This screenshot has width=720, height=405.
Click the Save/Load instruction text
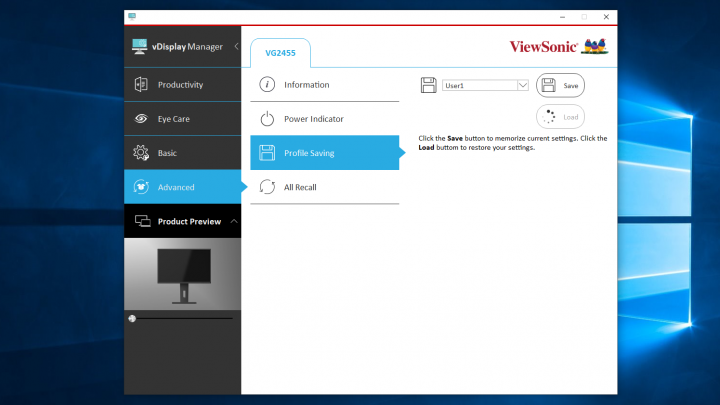click(x=512, y=143)
